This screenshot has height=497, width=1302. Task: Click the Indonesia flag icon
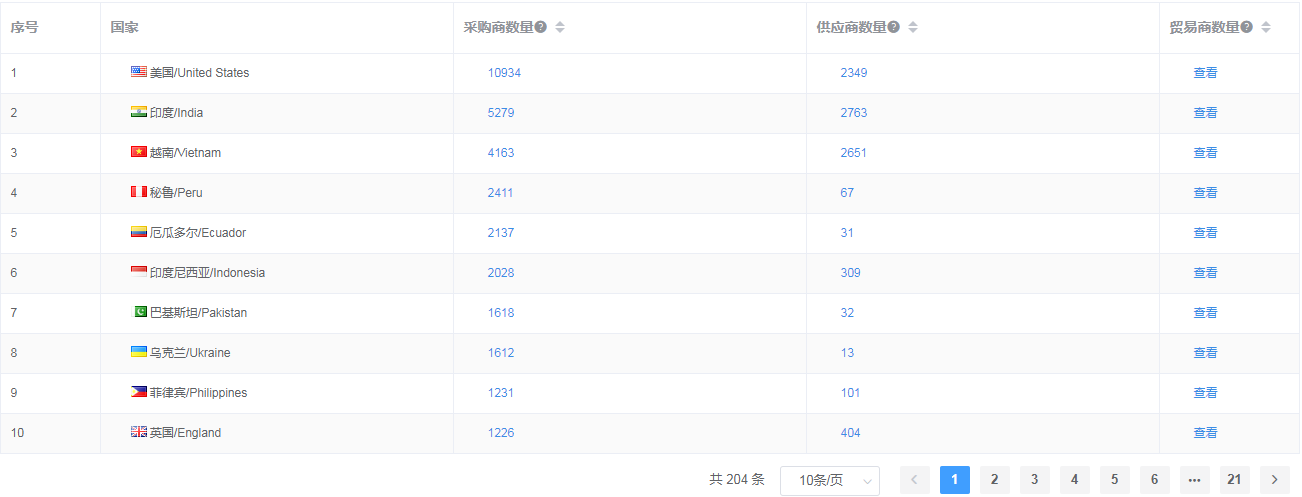139,272
